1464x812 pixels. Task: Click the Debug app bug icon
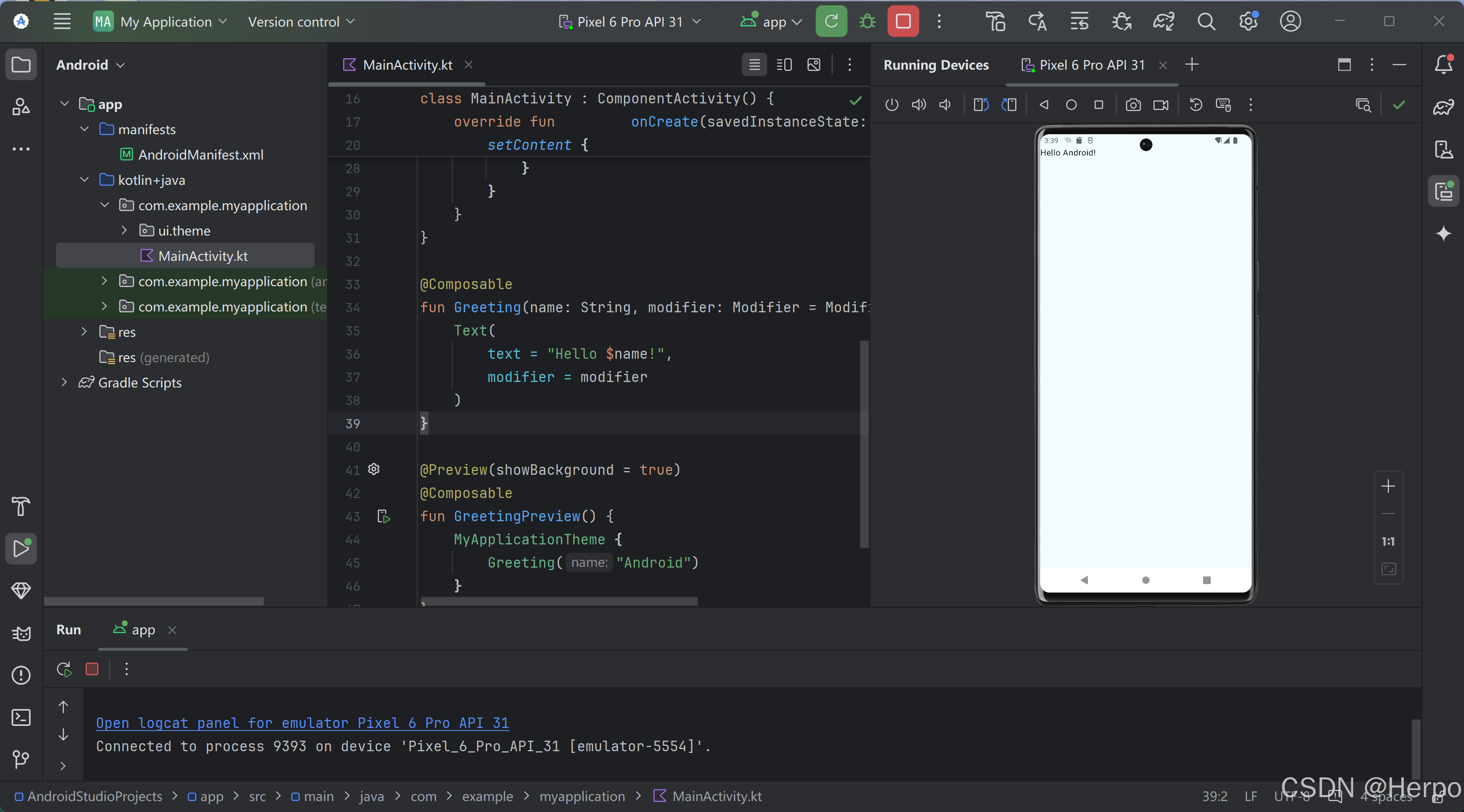click(x=867, y=22)
